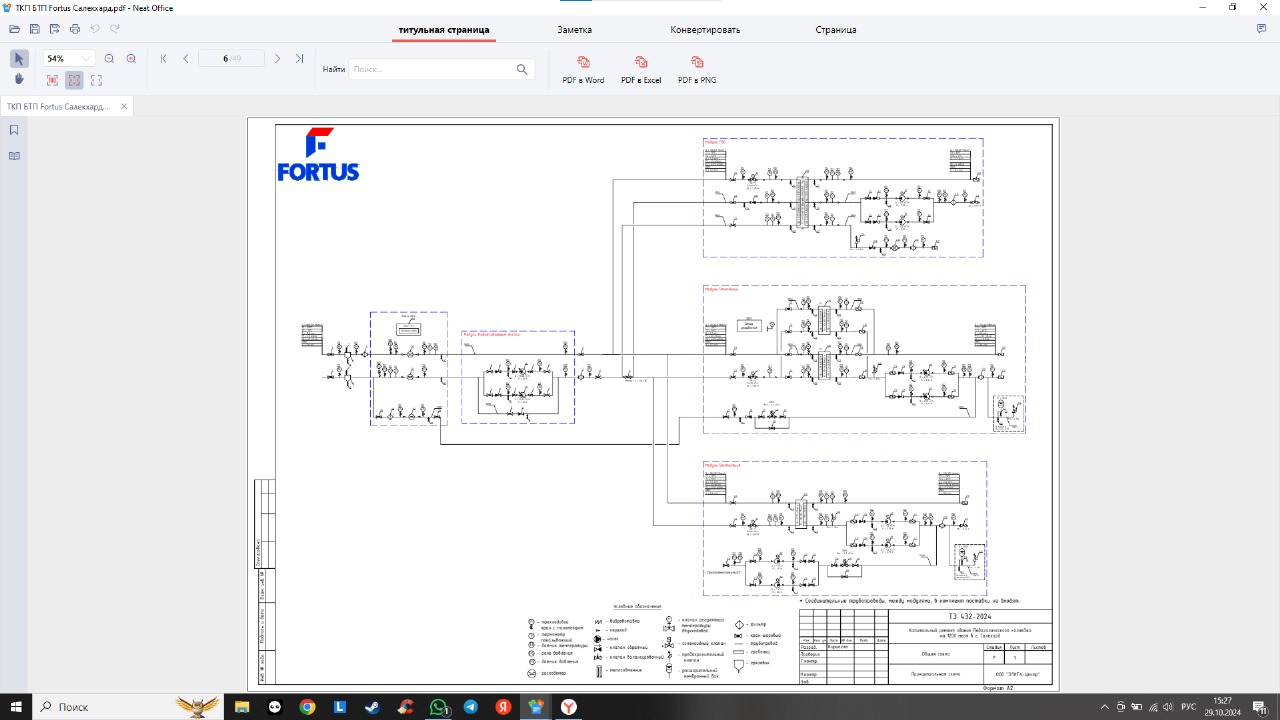Convert with PDF в Word
The height and width of the screenshot is (720, 1280).
pyautogui.click(x=583, y=70)
